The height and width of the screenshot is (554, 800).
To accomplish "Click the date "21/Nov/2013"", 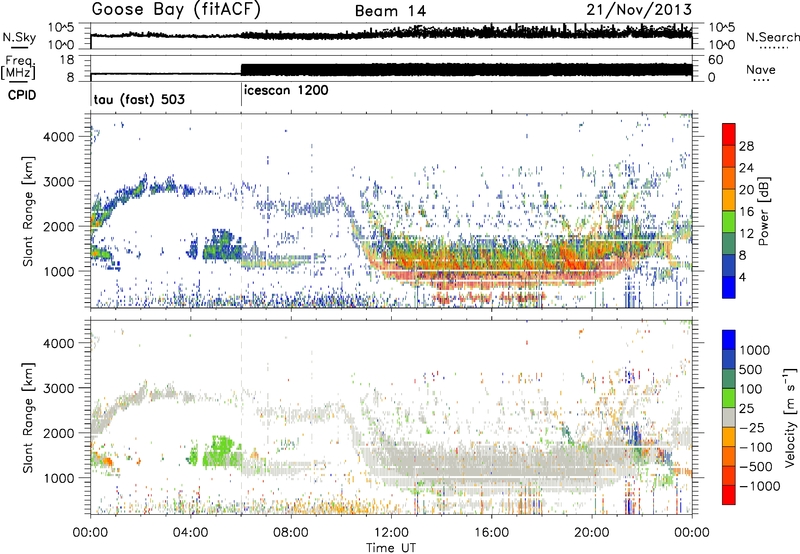I will [639, 9].
